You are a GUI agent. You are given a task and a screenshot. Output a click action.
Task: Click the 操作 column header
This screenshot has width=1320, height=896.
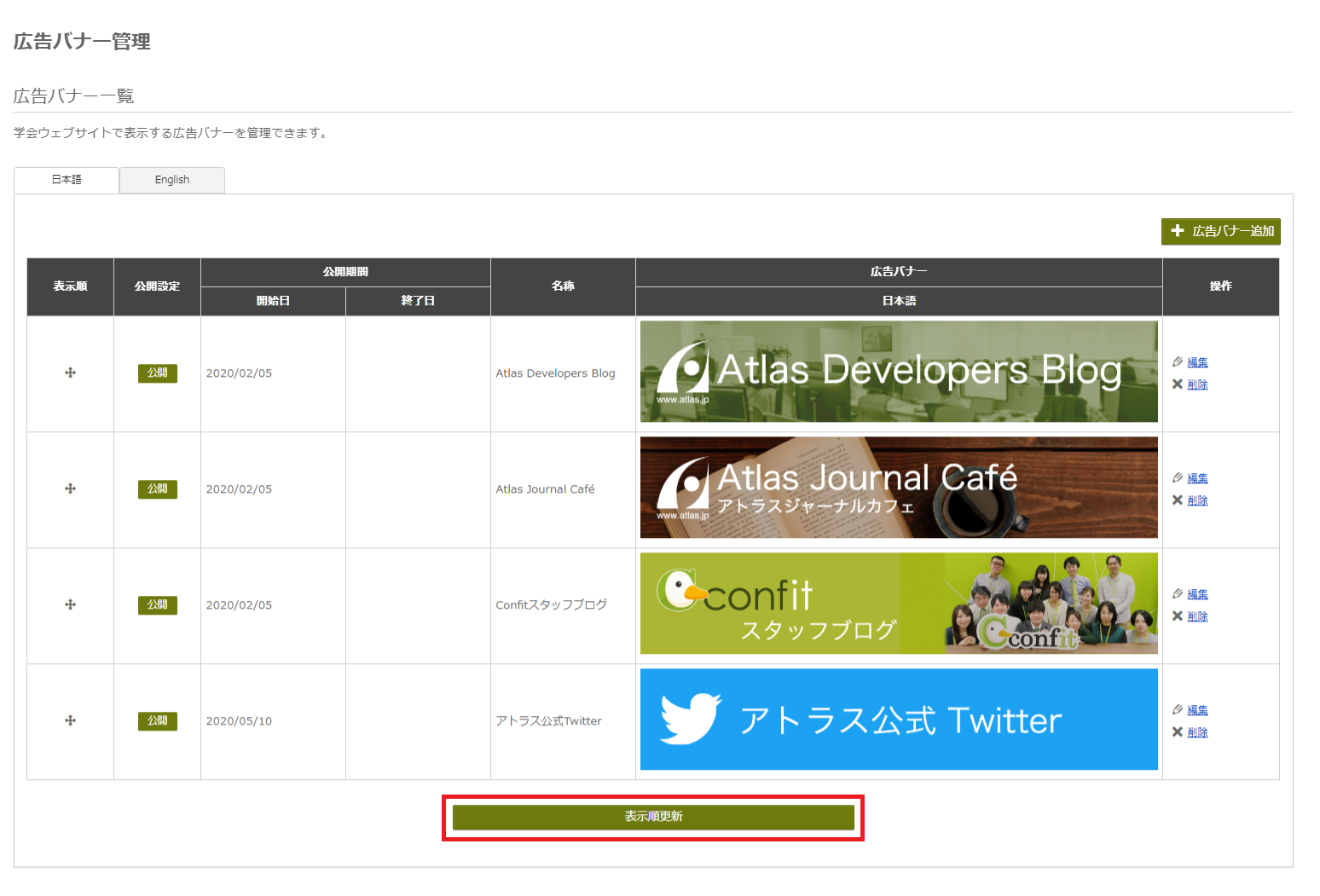[1220, 286]
